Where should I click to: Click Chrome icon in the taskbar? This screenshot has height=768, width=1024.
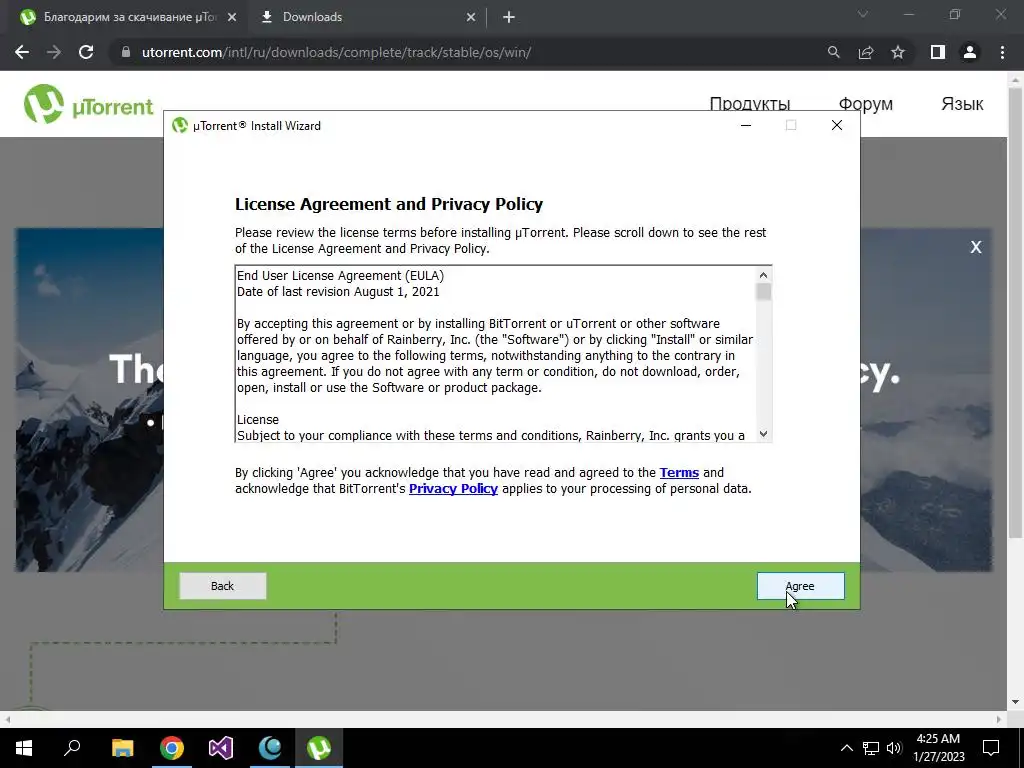[172, 748]
